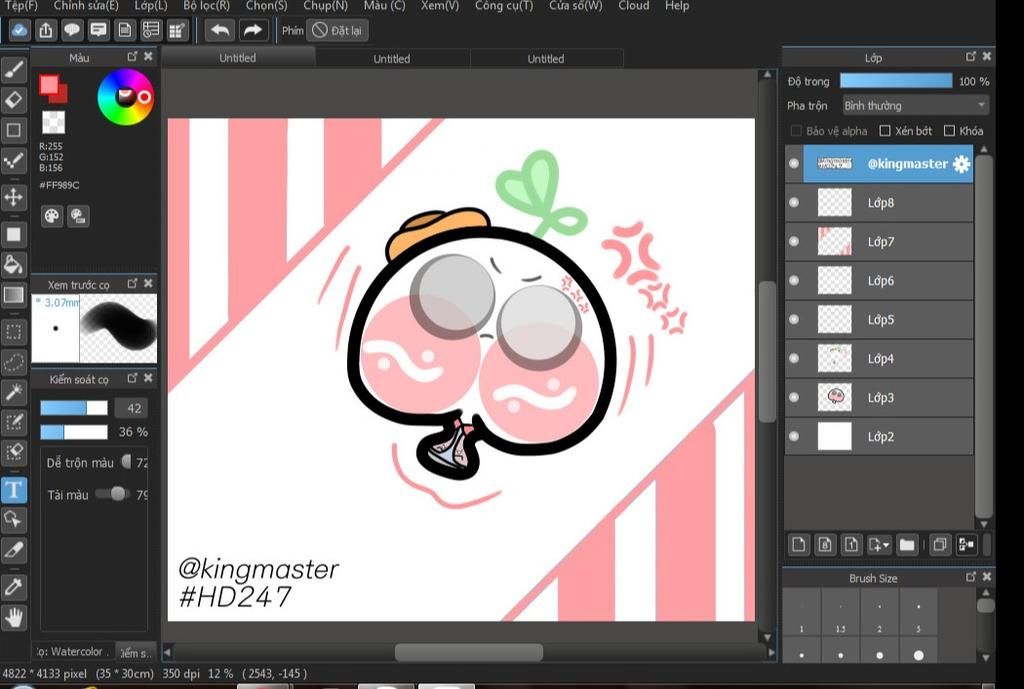Open the Chỉnh sửa(E) menu
This screenshot has width=1024, height=689.
click(x=86, y=6)
